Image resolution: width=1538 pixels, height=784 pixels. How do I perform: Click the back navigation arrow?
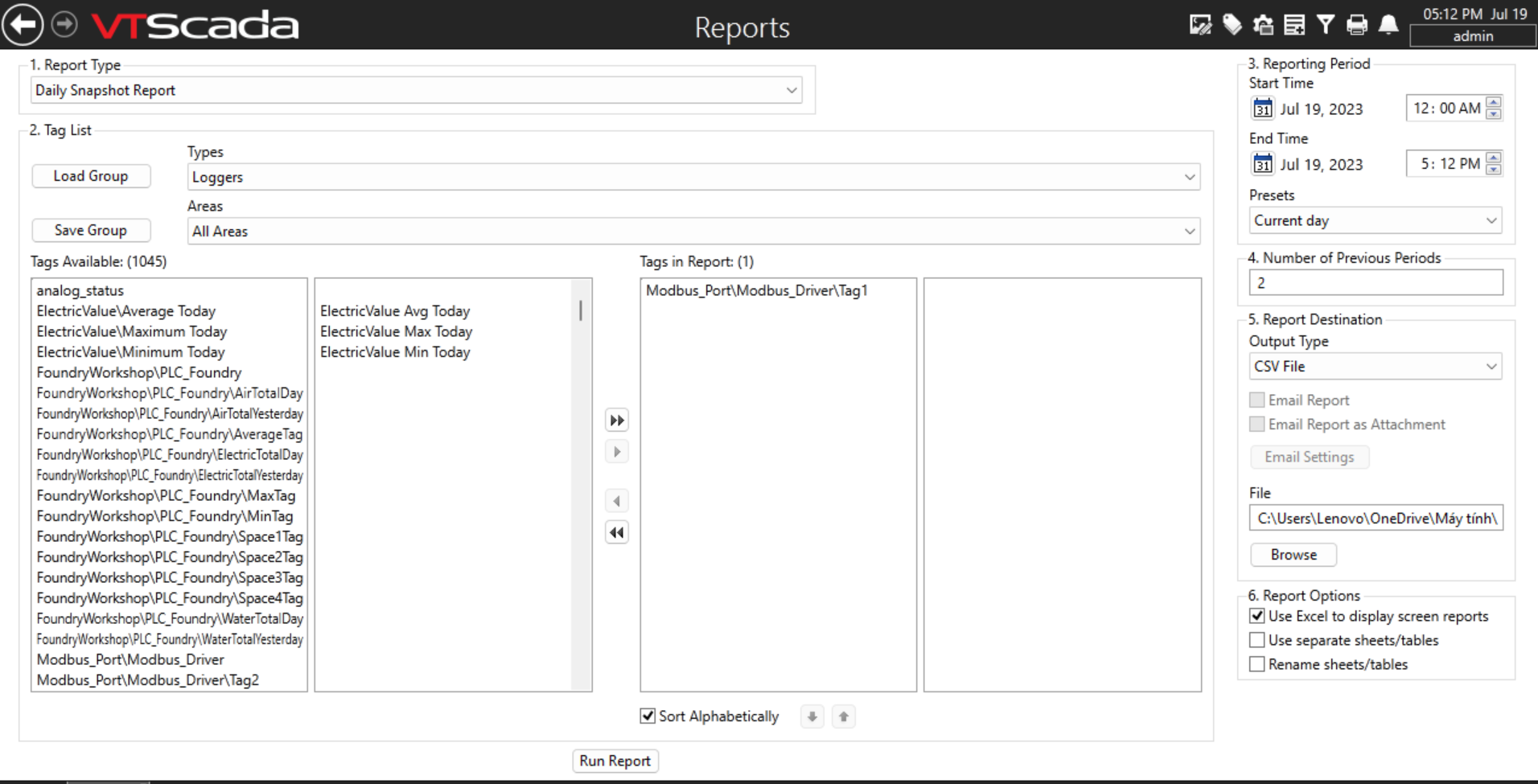click(23, 25)
